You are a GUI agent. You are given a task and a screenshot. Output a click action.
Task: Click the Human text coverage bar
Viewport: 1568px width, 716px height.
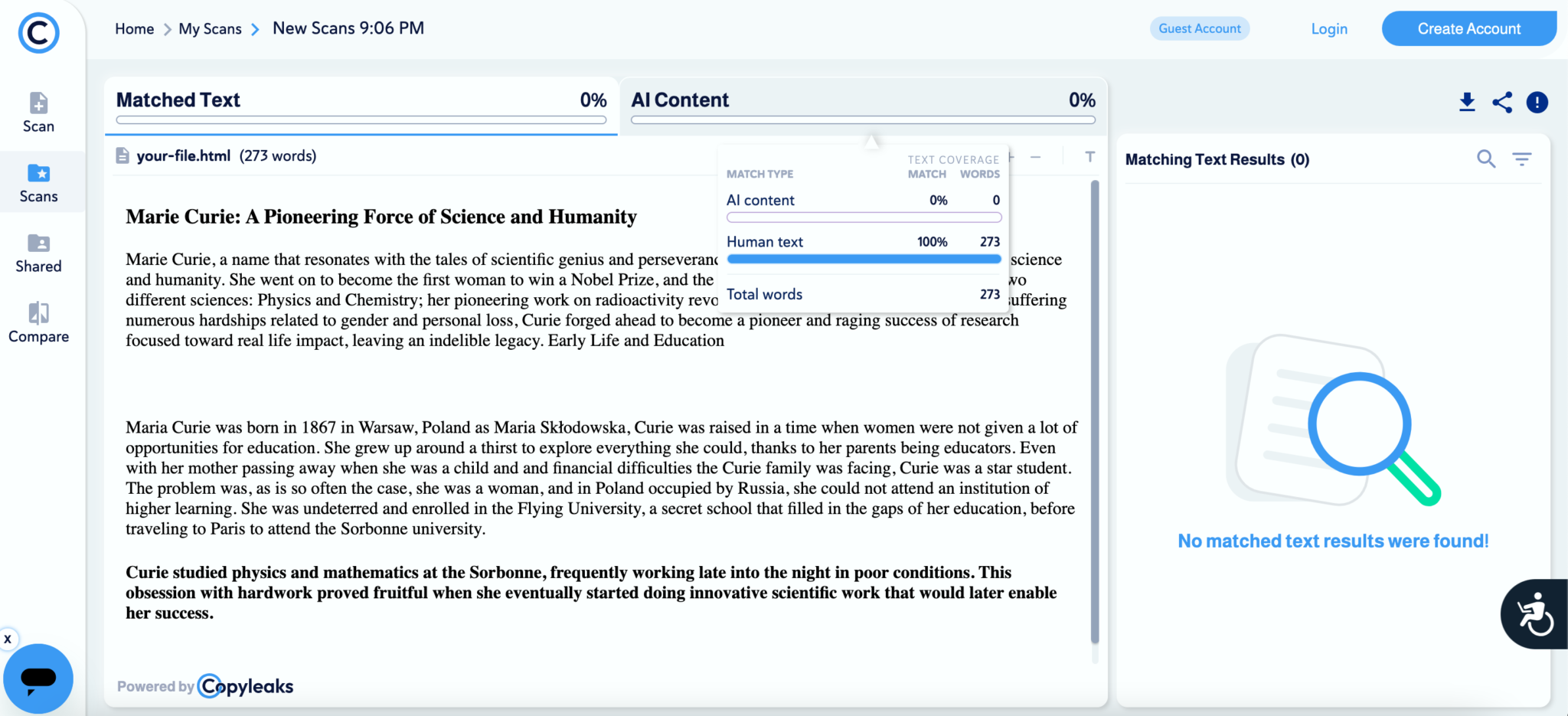pos(864,259)
